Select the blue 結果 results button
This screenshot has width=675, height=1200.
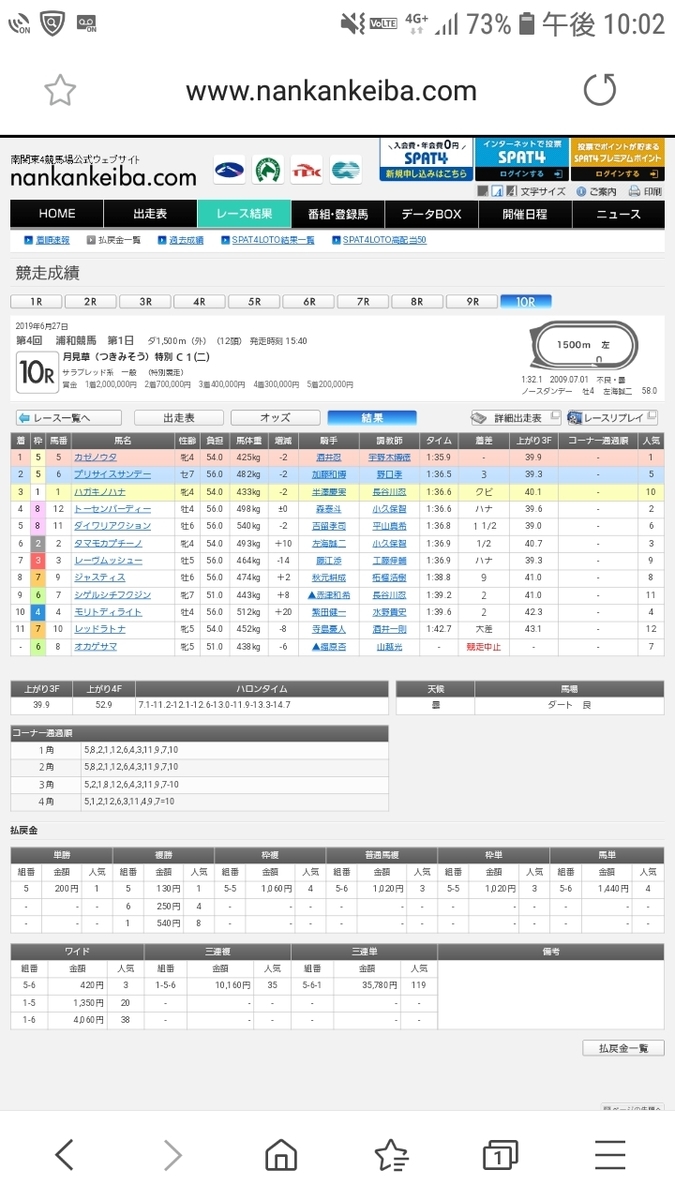coord(372,418)
